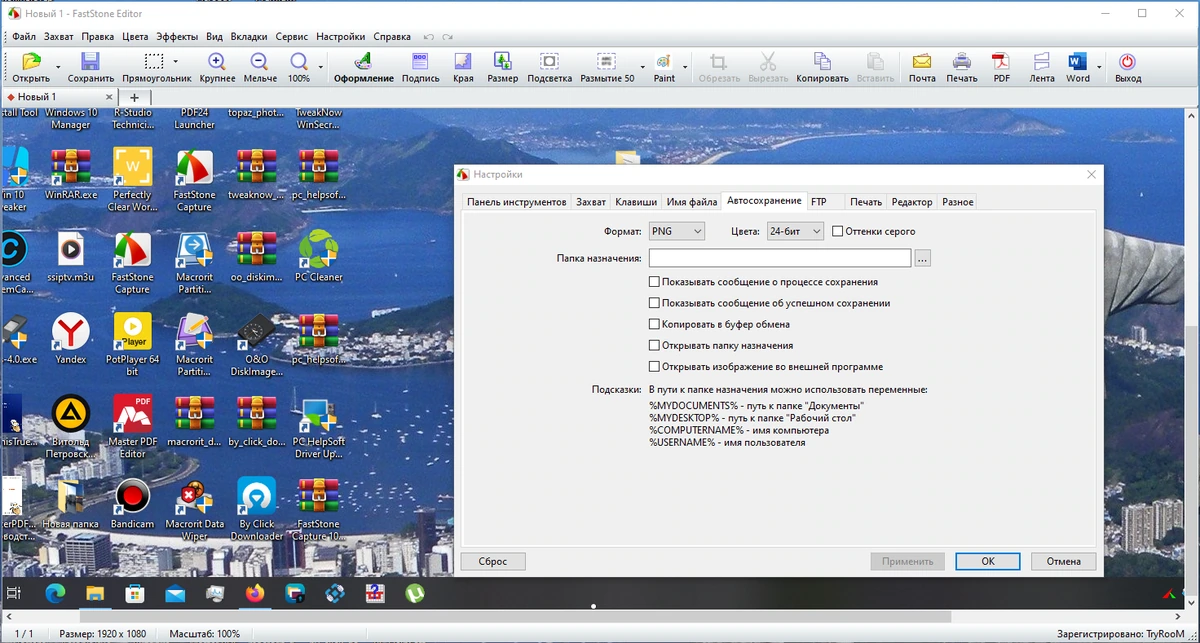Image resolution: width=1200 pixels, height=643 pixels.
Task: Send image to Word
Action: point(1078,67)
